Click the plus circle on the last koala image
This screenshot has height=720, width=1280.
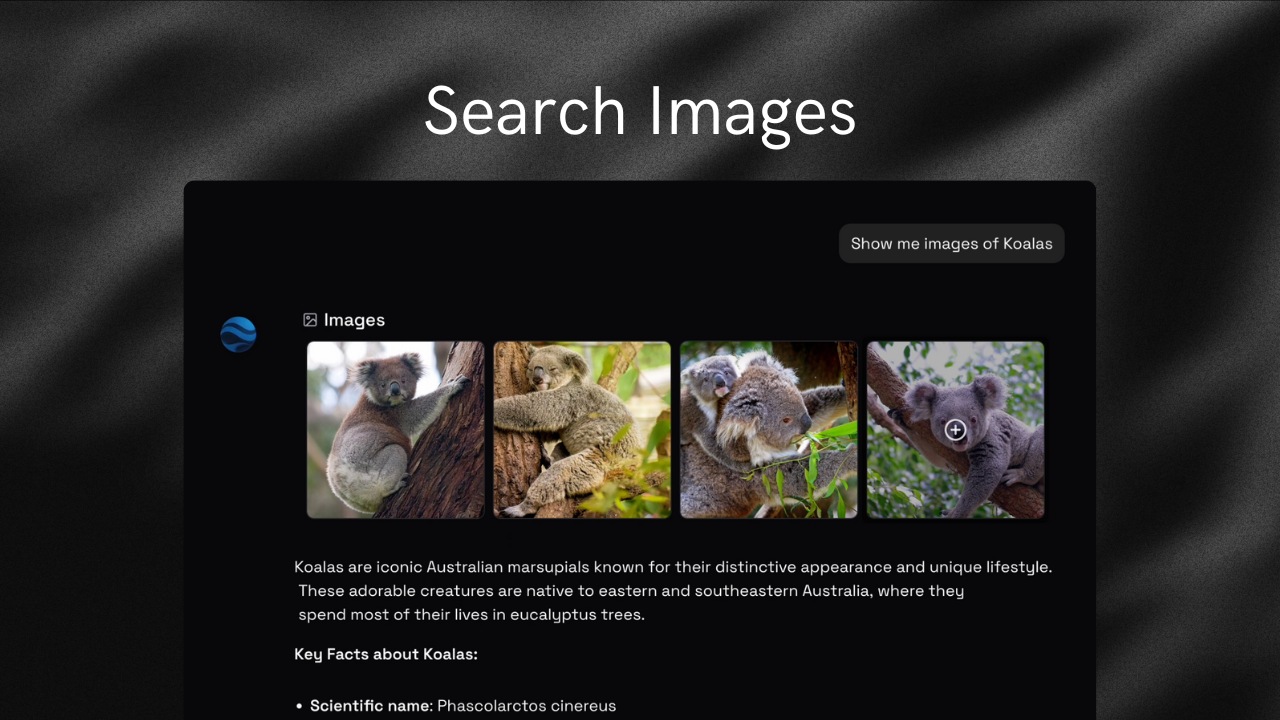coord(955,430)
